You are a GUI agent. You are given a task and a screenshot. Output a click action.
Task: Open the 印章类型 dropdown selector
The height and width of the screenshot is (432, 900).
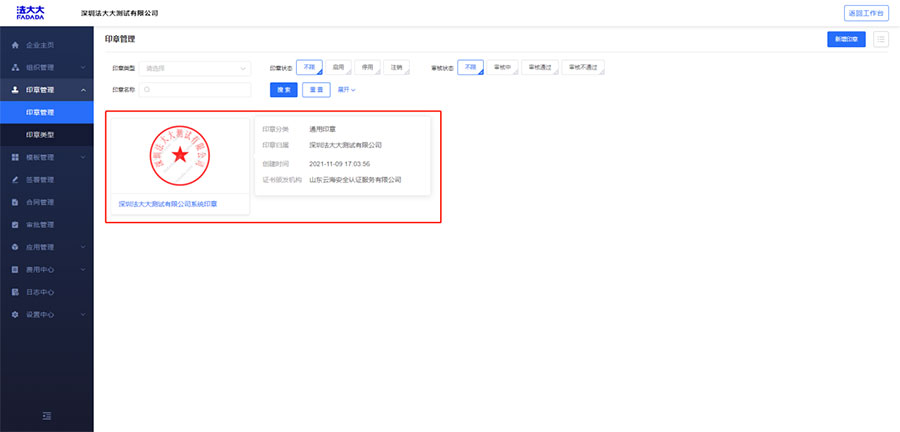[x=195, y=68]
